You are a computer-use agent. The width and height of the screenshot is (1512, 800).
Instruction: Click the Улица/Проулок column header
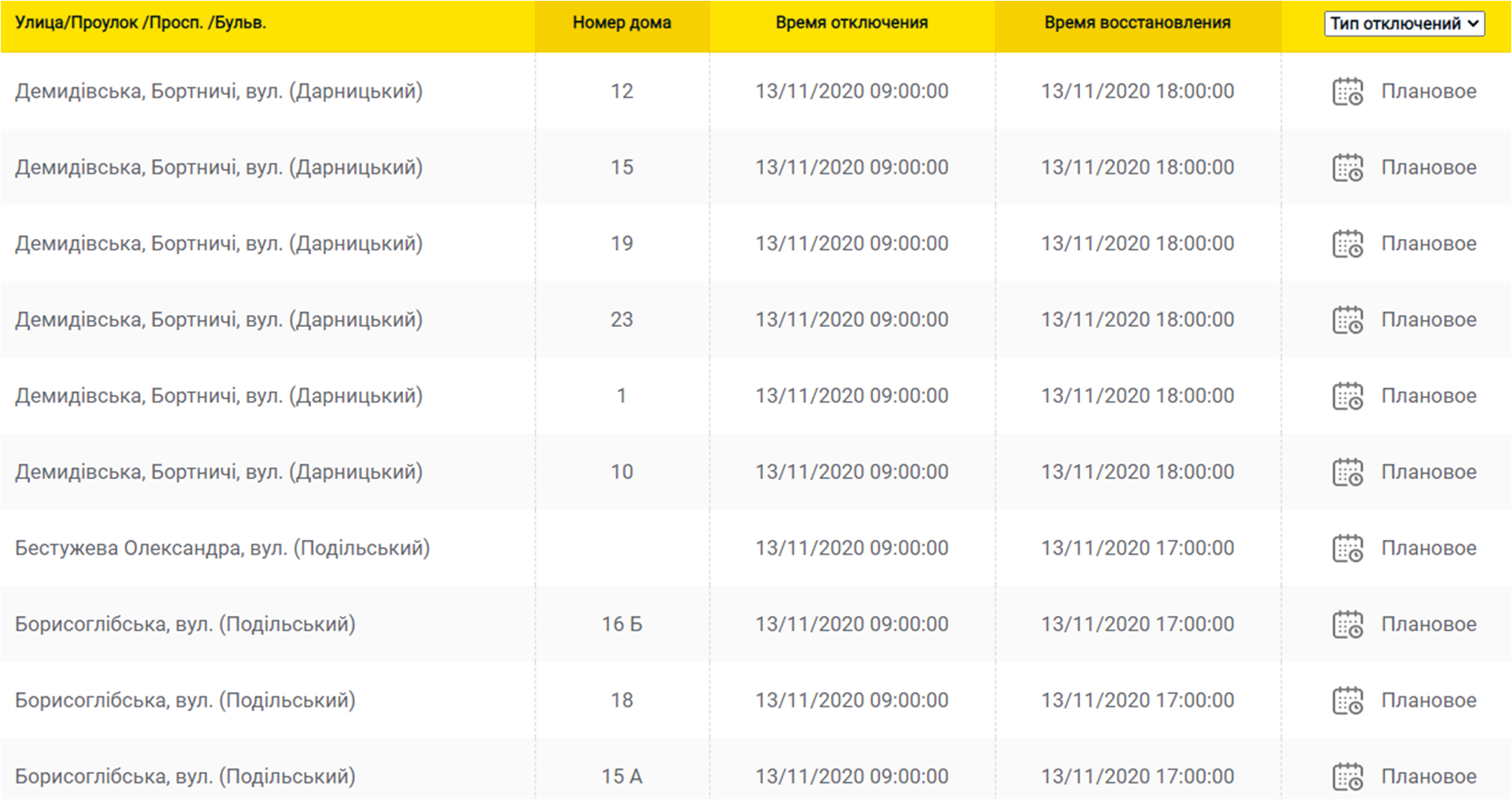pos(141,23)
